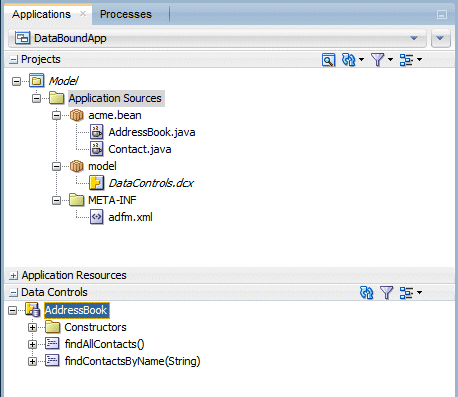Select DataControls.dcx in the tree
The height and width of the screenshot is (397, 458).
(151, 183)
